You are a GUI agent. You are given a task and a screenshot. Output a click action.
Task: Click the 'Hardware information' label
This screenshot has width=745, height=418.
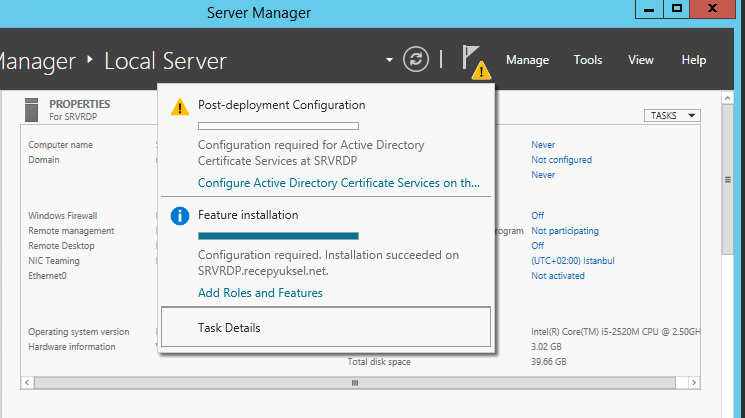pyautogui.click(x=71, y=347)
